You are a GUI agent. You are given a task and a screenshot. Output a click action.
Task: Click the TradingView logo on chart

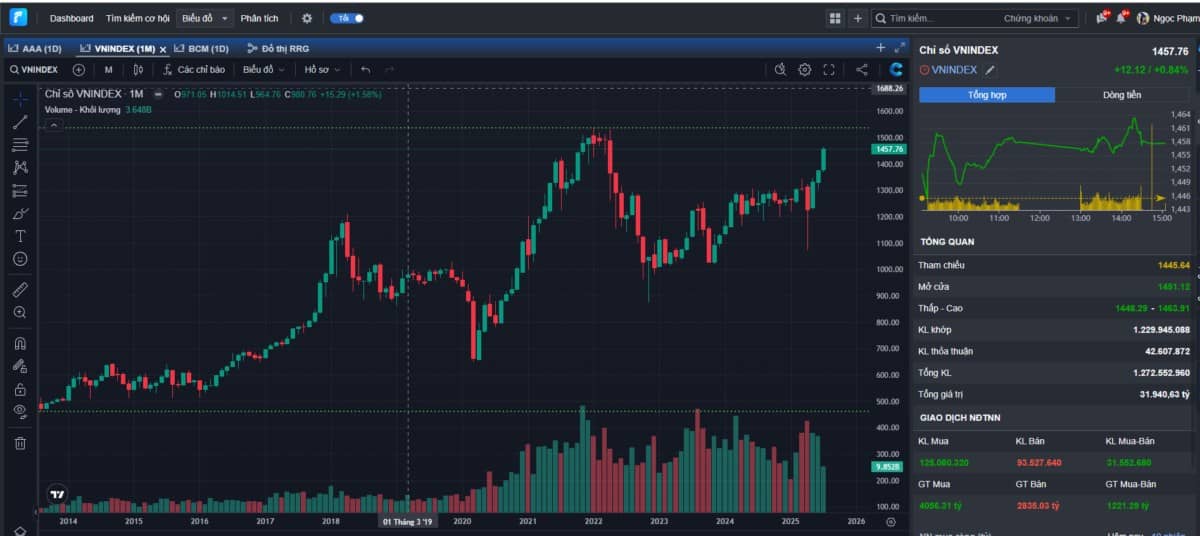[58, 494]
